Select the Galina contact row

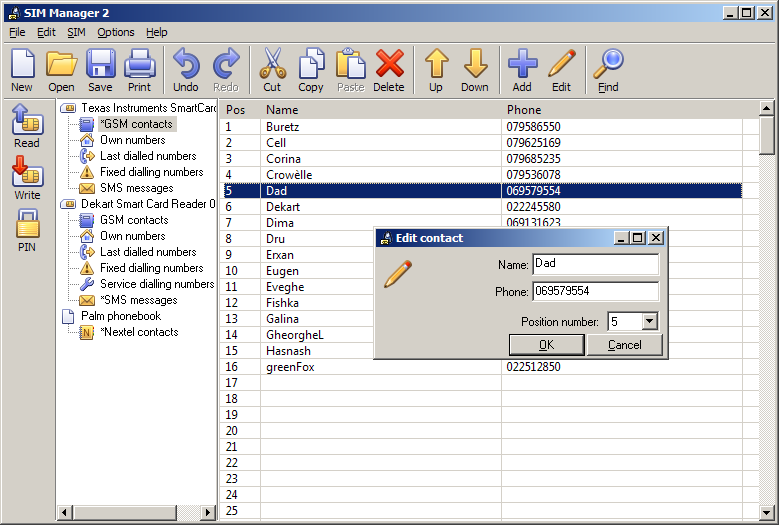pyautogui.click(x=297, y=319)
